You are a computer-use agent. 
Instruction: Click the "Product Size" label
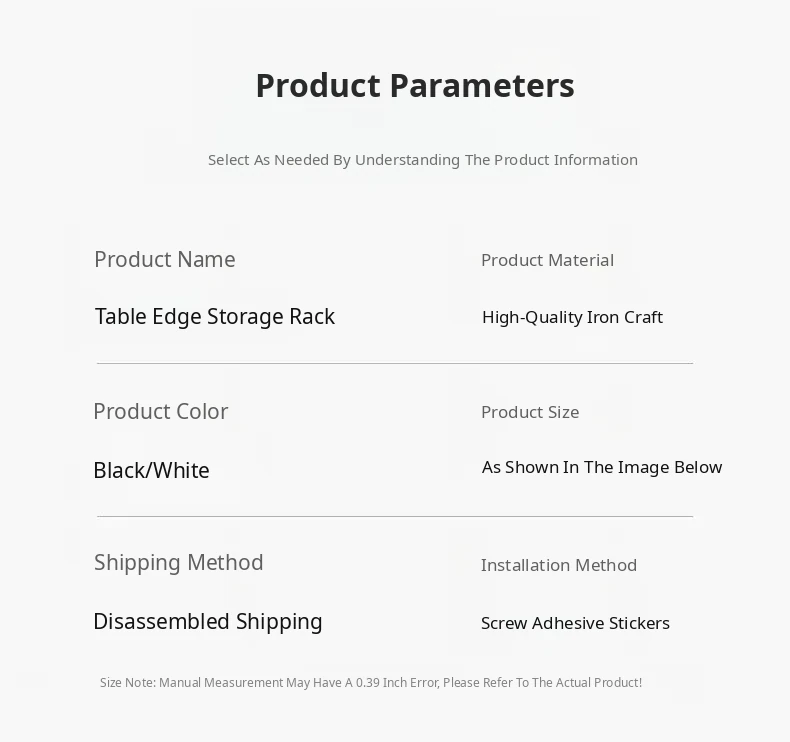point(530,412)
